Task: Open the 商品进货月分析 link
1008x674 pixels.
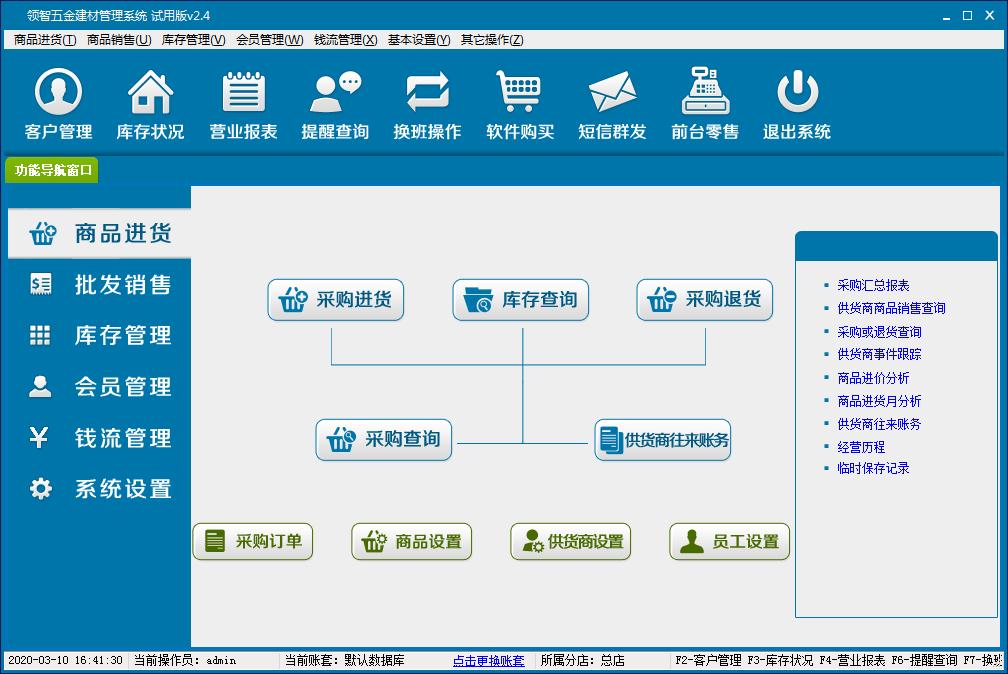Action: click(879, 401)
